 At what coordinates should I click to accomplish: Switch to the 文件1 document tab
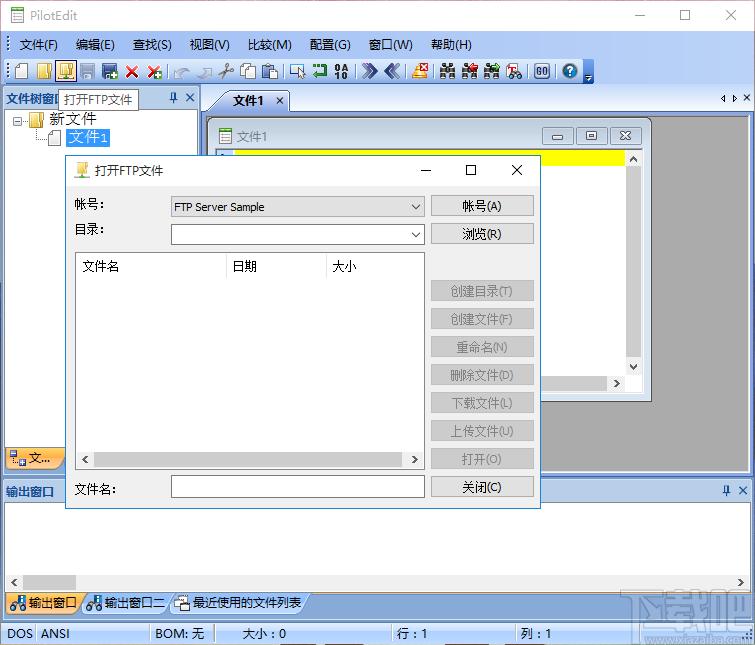click(x=248, y=101)
